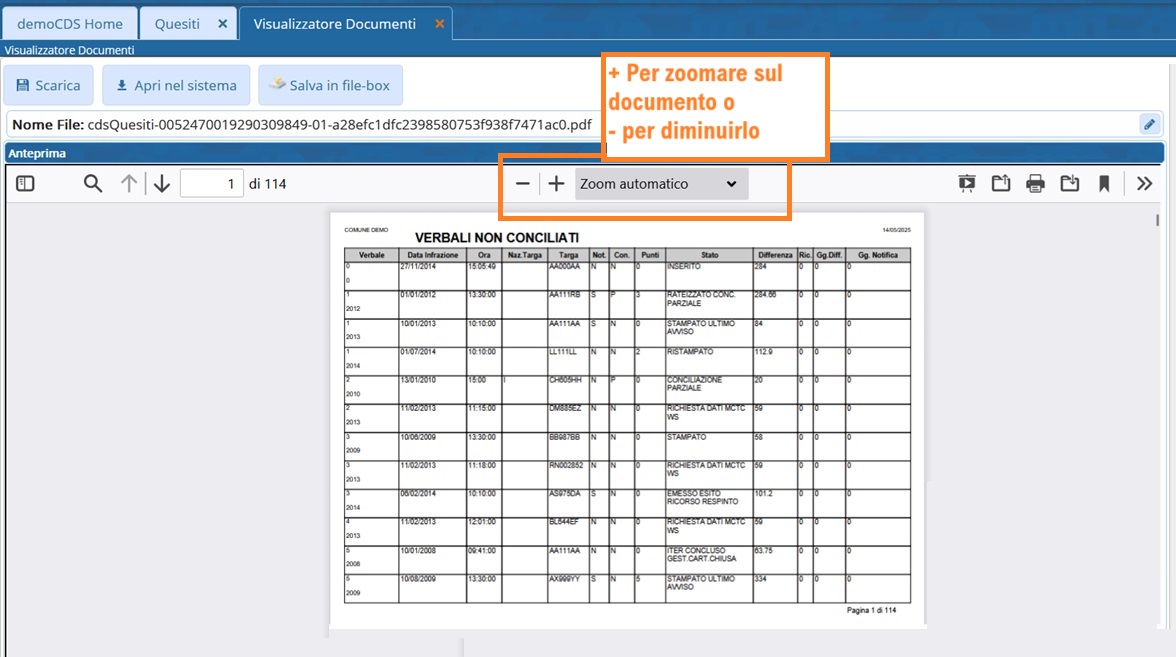Viewport: 1176px width, 657px height.
Task: Click the open file icon in PDF toolbar
Action: pos(1001,184)
